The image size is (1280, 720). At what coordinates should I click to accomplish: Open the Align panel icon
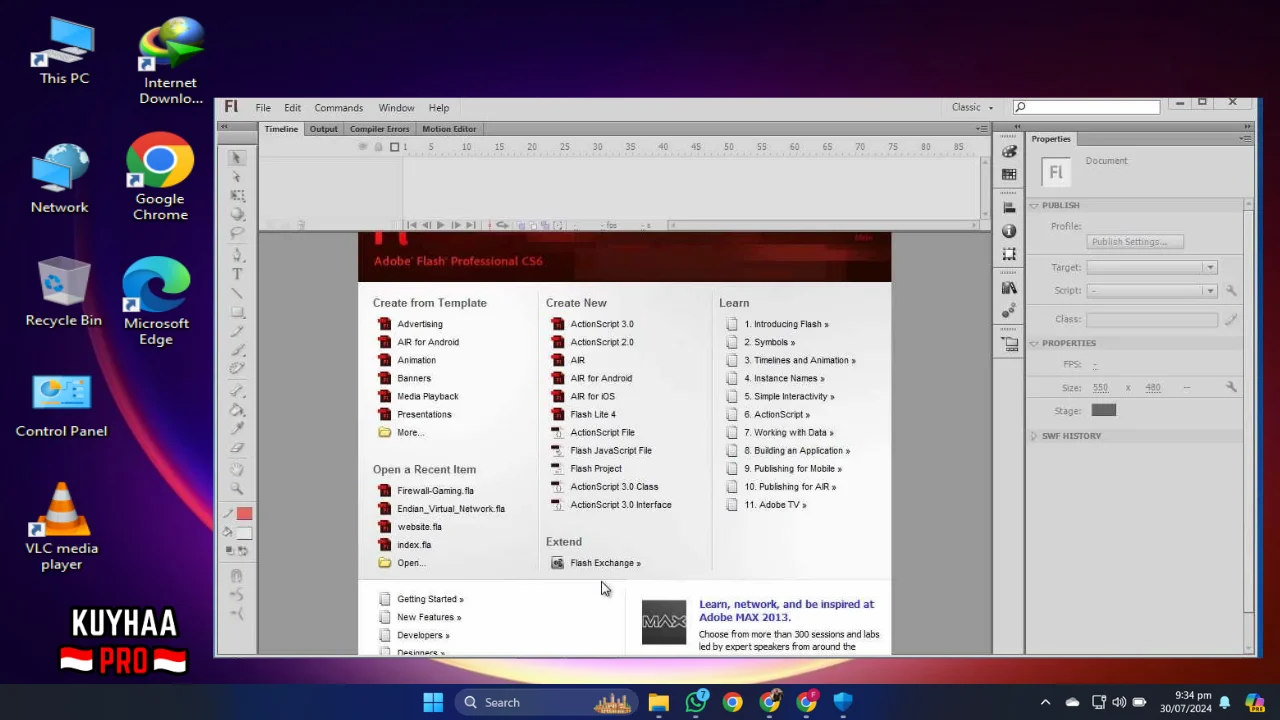click(x=1009, y=208)
